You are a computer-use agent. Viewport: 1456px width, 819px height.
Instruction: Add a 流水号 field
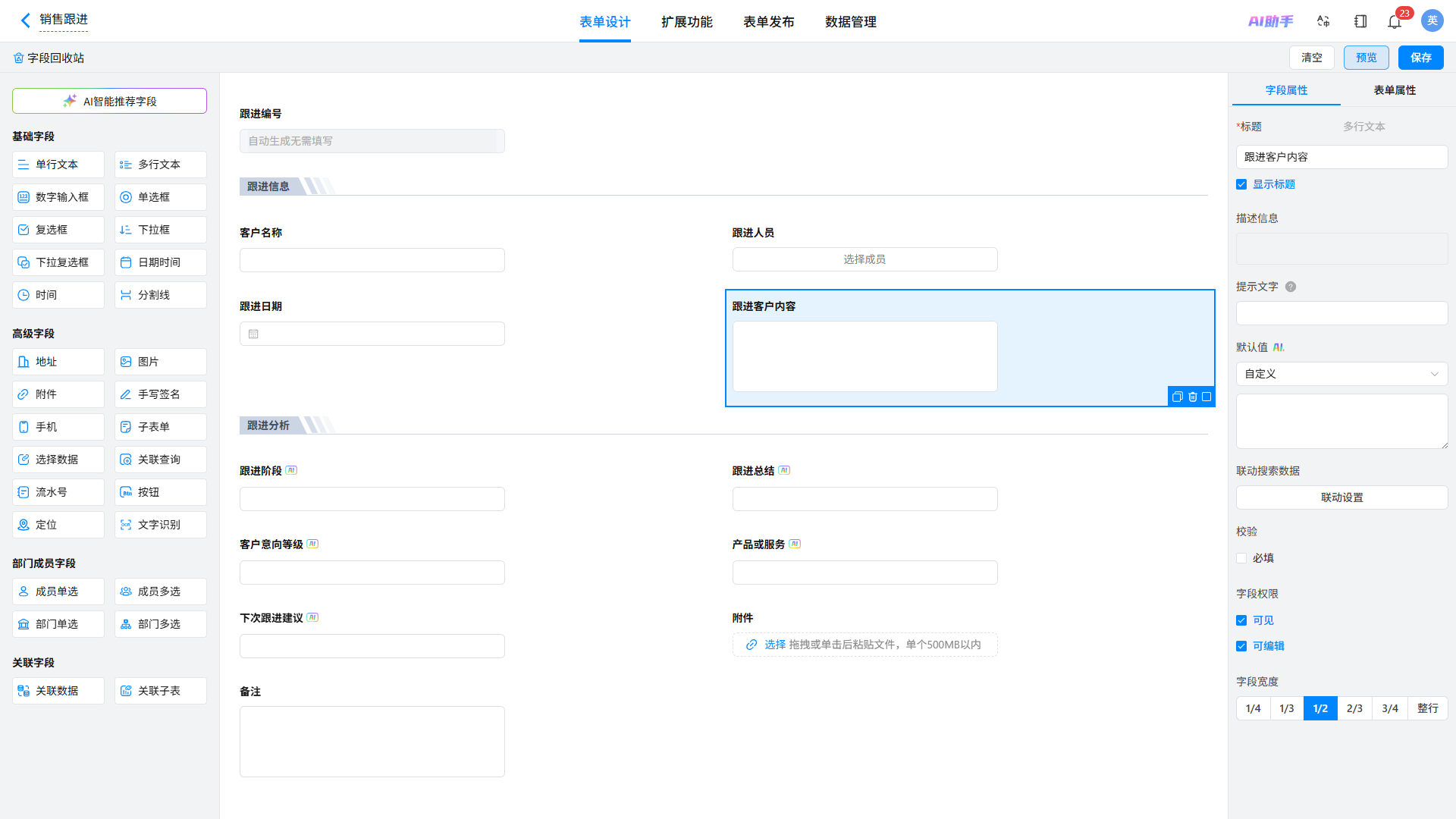pos(58,492)
